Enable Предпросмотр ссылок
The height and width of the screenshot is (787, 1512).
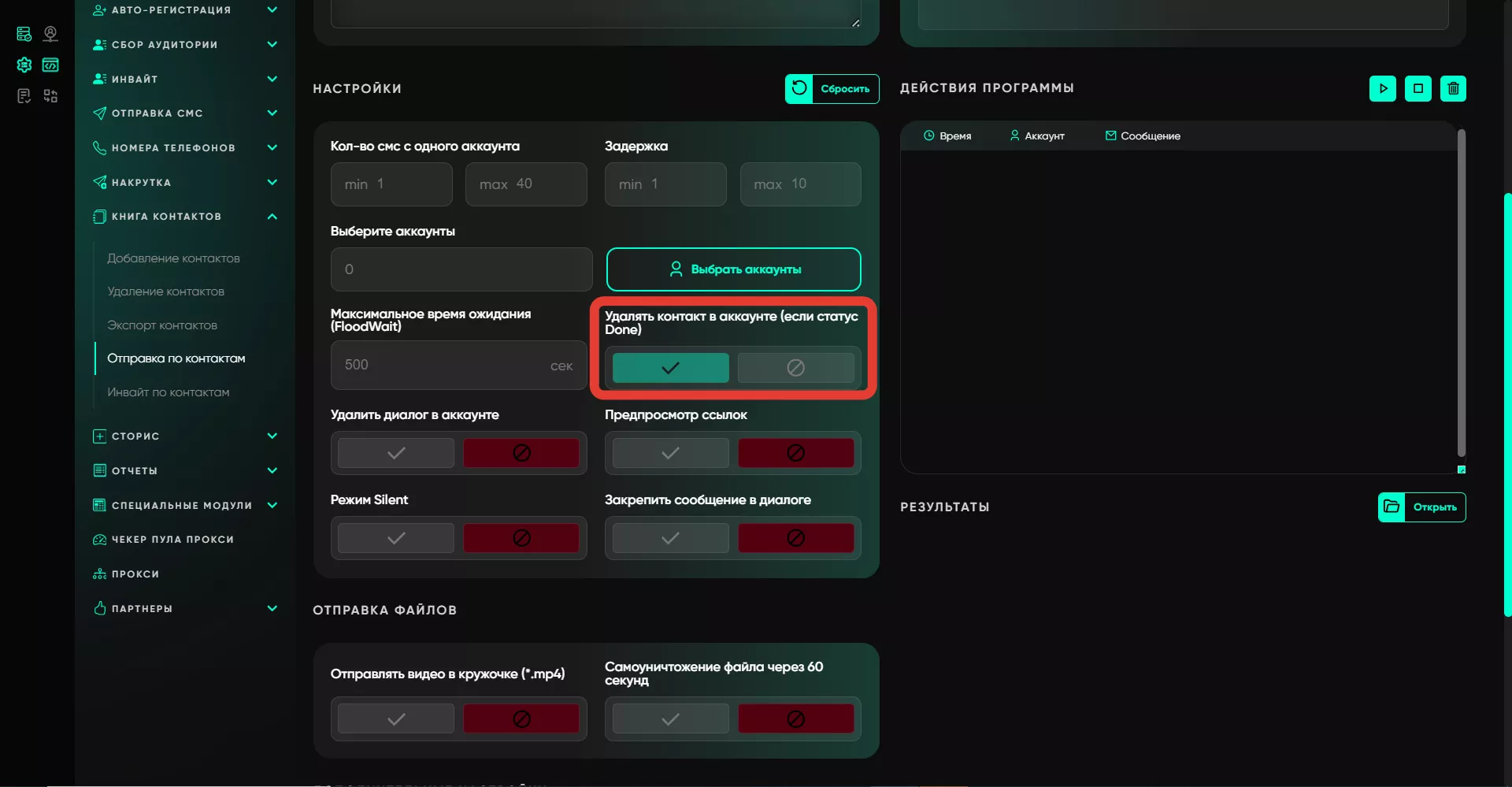coord(670,453)
